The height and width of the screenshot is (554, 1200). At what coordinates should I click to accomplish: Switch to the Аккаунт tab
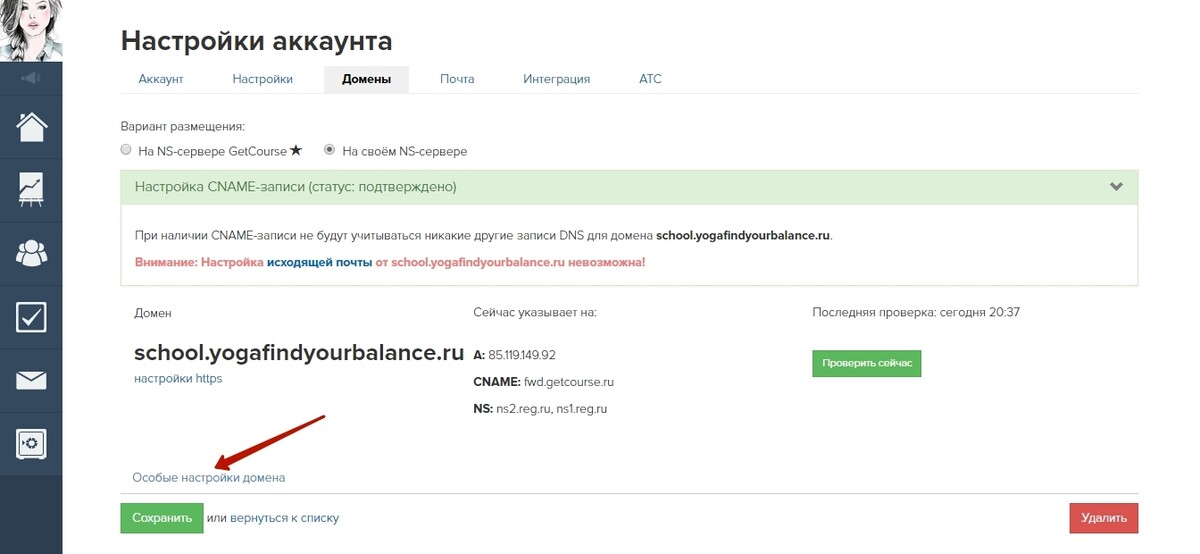tap(161, 79)
